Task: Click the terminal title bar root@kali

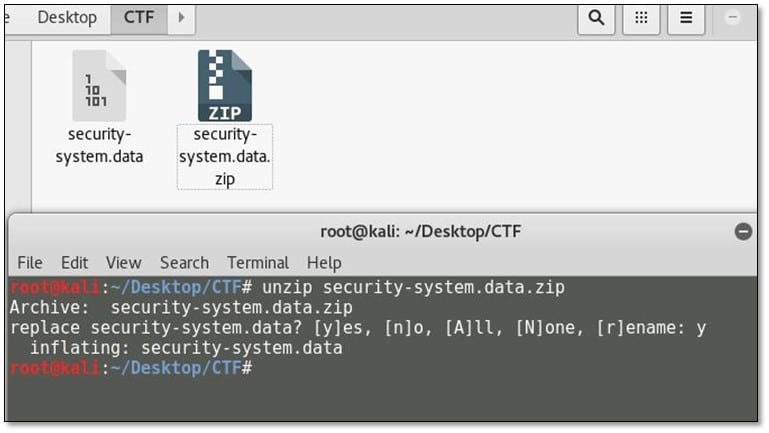Action: click(420, 231)
